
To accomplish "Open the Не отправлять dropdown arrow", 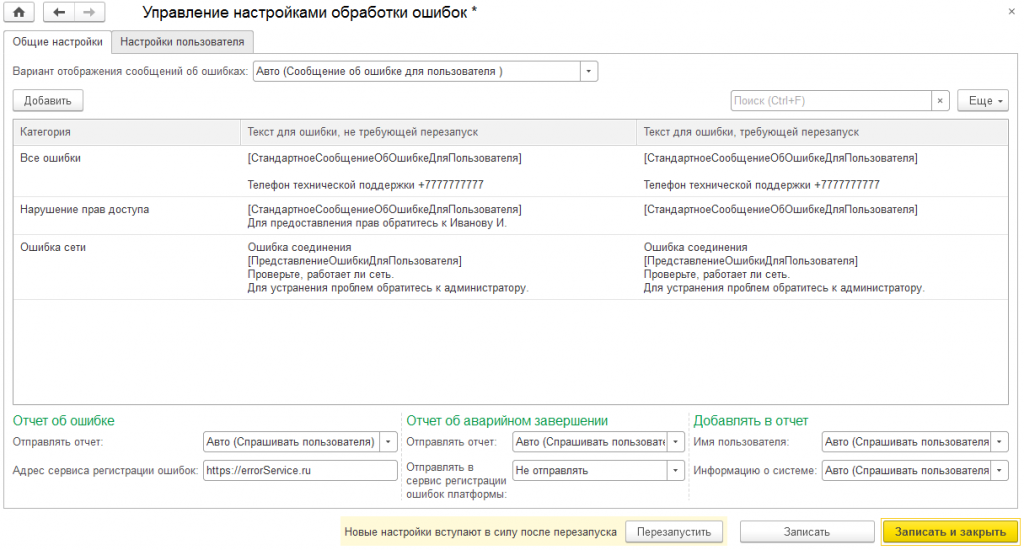I will (x=675, y=470).
